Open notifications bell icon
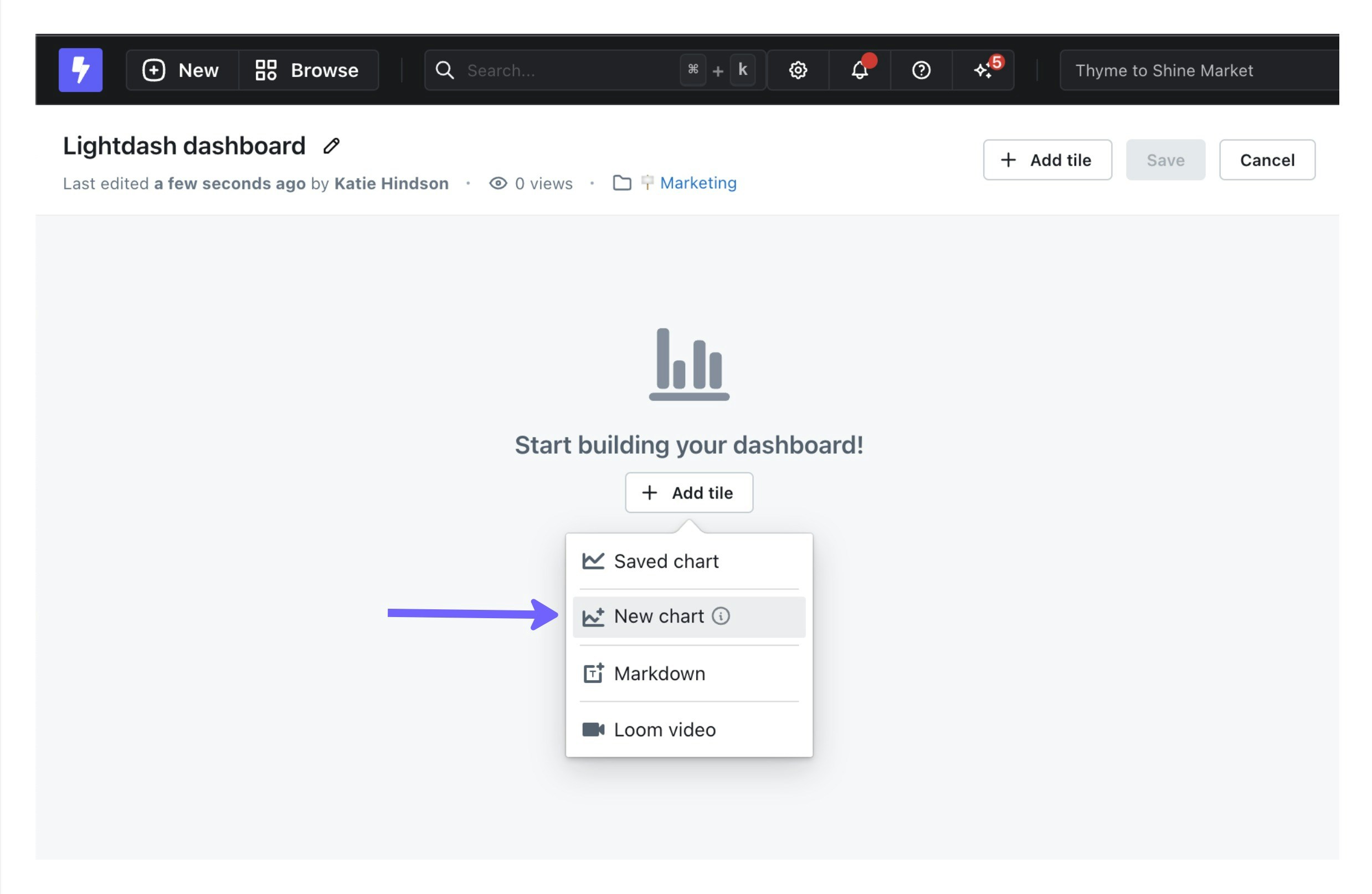This screenshot has height=894, width=1372. tap(859, 70)
